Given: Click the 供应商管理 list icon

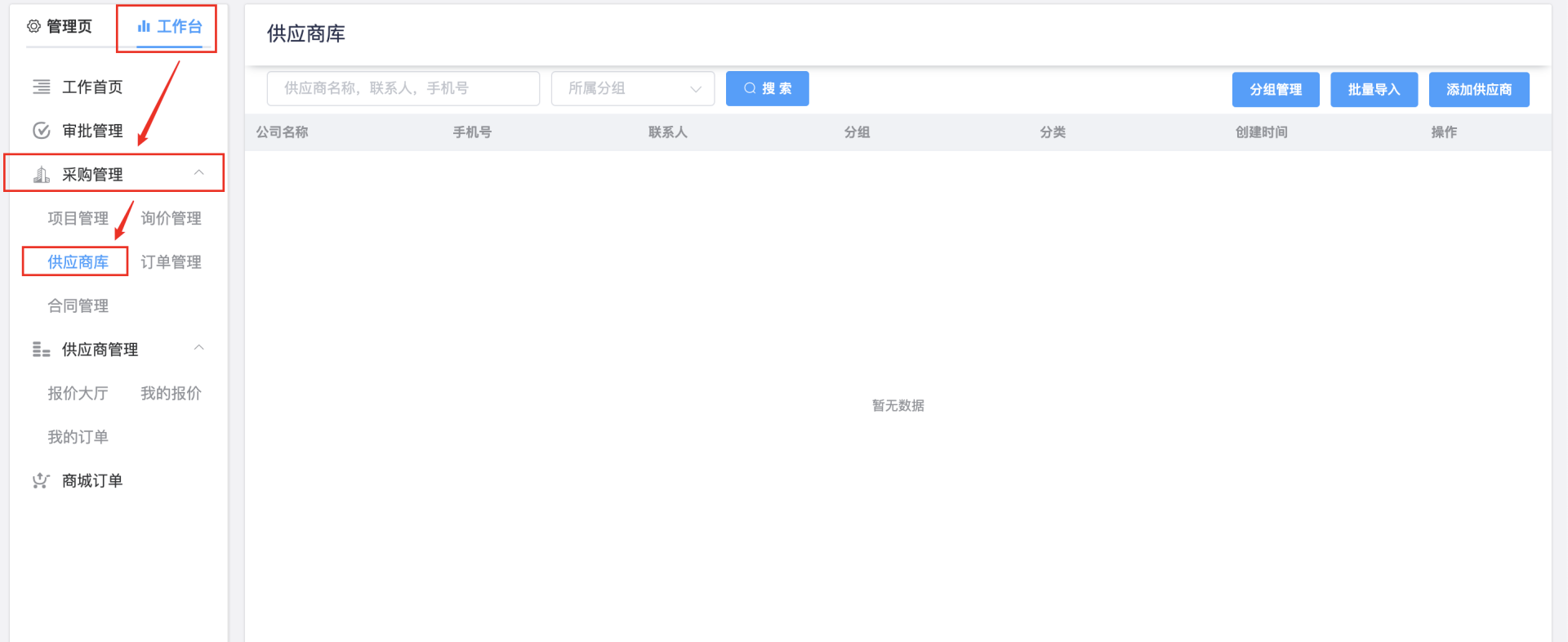Looking at the screenshot, I should coord(41,350).
